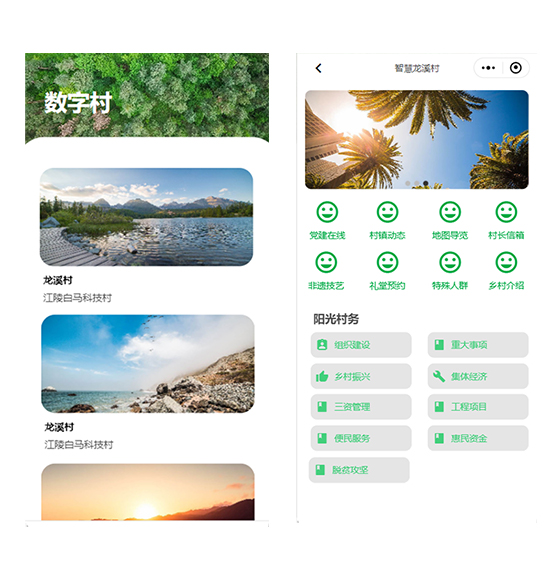This screenshot has height=580, width=560.
Task: Go back using the left chevron arrow
Action: point(318,68)
